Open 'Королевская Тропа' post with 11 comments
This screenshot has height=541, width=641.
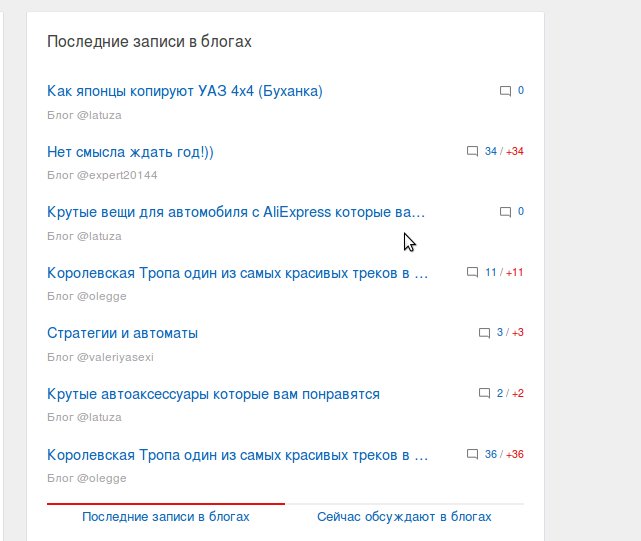tap(238, 273)
